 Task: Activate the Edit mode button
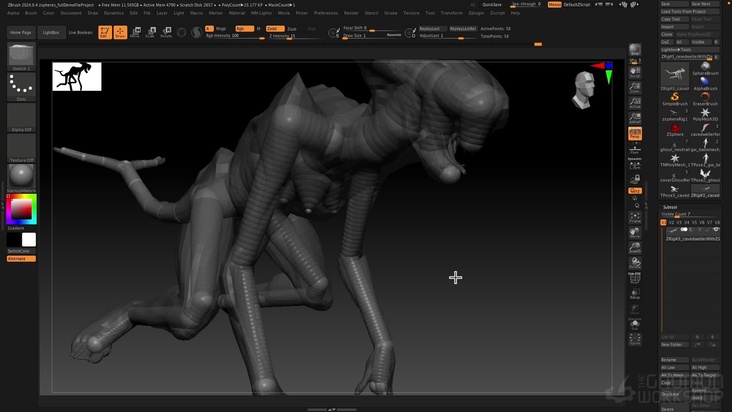[105, 32]
